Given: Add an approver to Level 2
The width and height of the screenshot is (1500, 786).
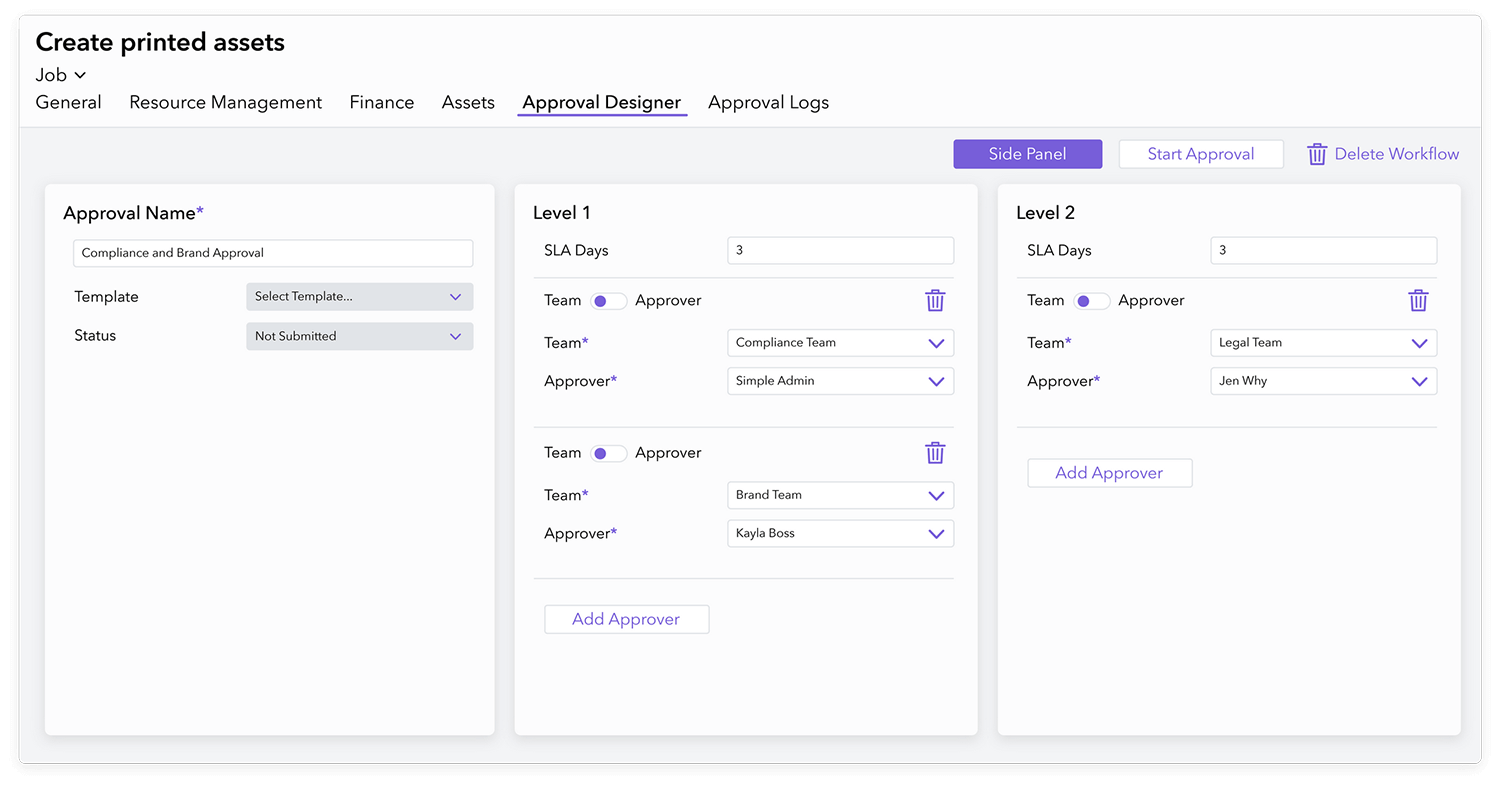Looking at the screenshot, I should [1110, 473].
